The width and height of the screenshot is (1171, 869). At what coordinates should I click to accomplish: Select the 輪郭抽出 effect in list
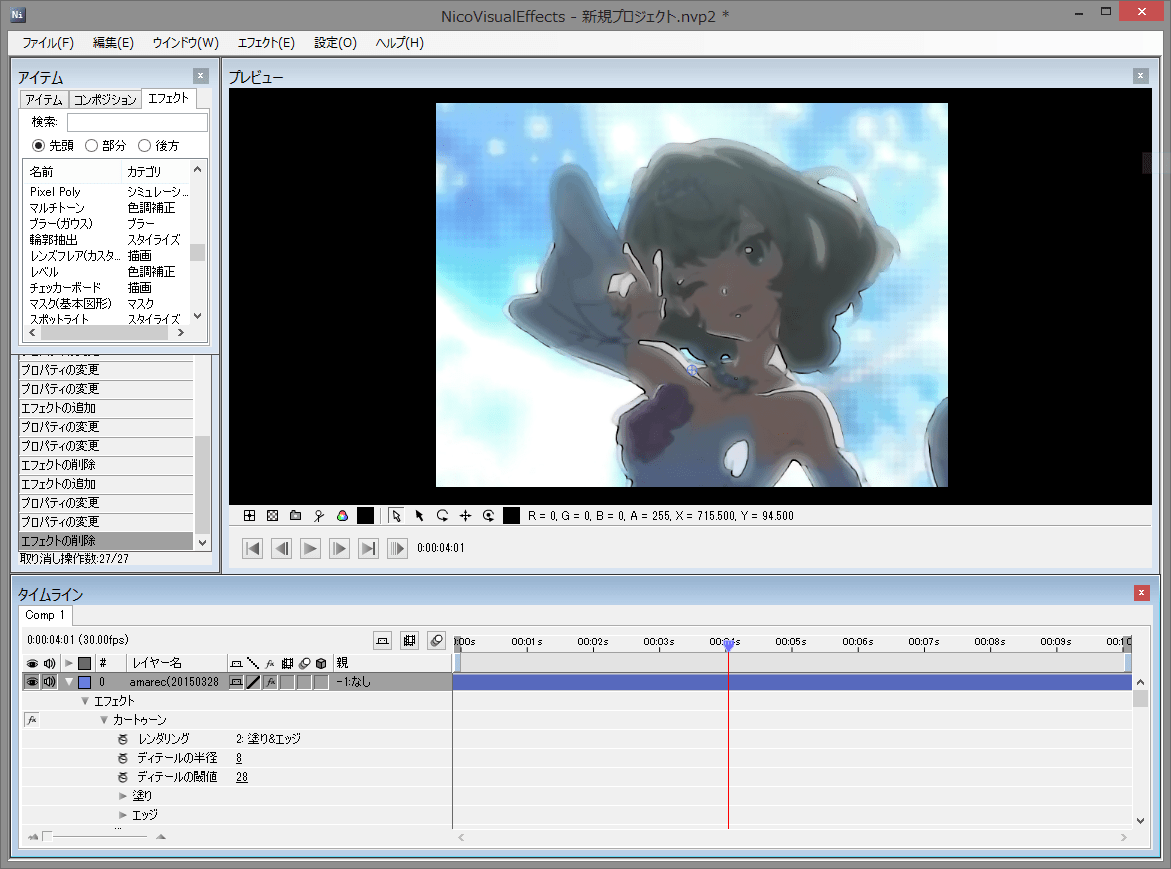click(54, 240)
